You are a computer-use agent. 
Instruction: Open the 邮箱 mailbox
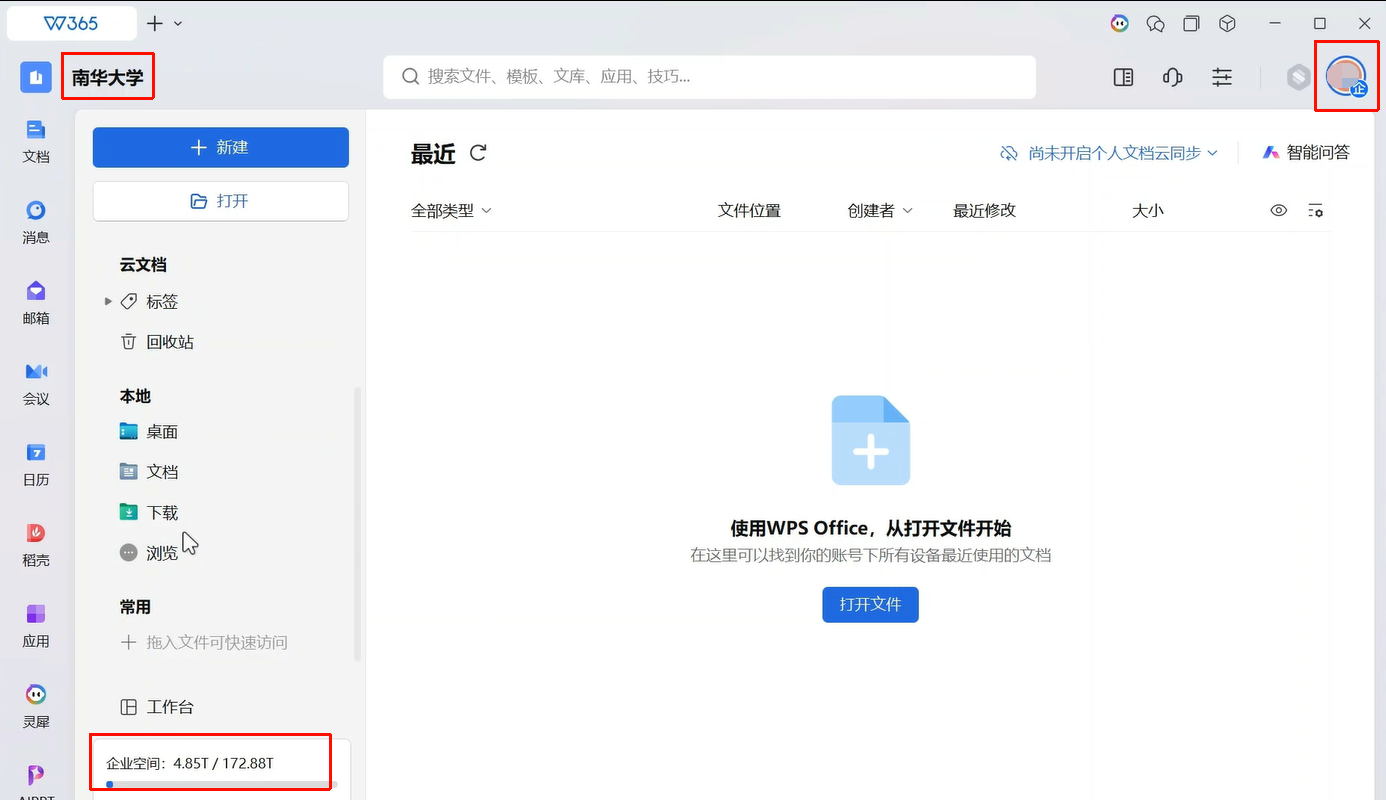36,303
